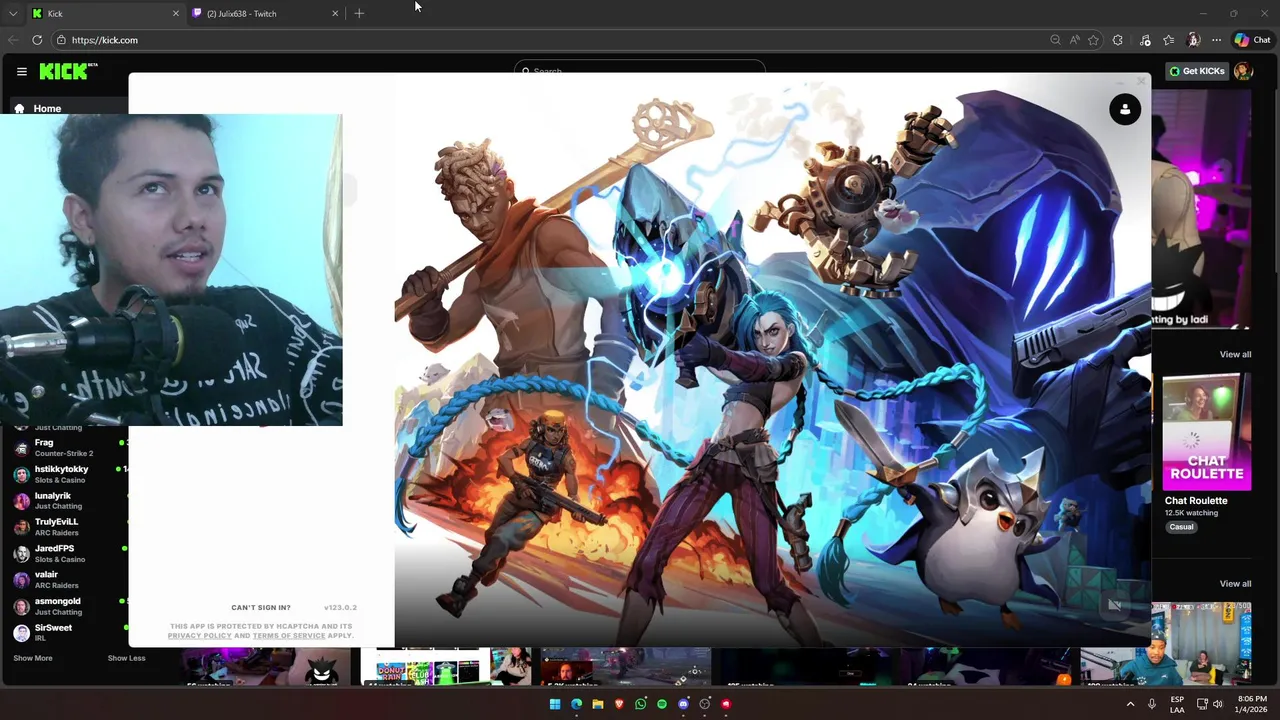Select TrulyEviLL channel in sidebar
Viewport: 1280px width, 720px height.
coord(70,527)
